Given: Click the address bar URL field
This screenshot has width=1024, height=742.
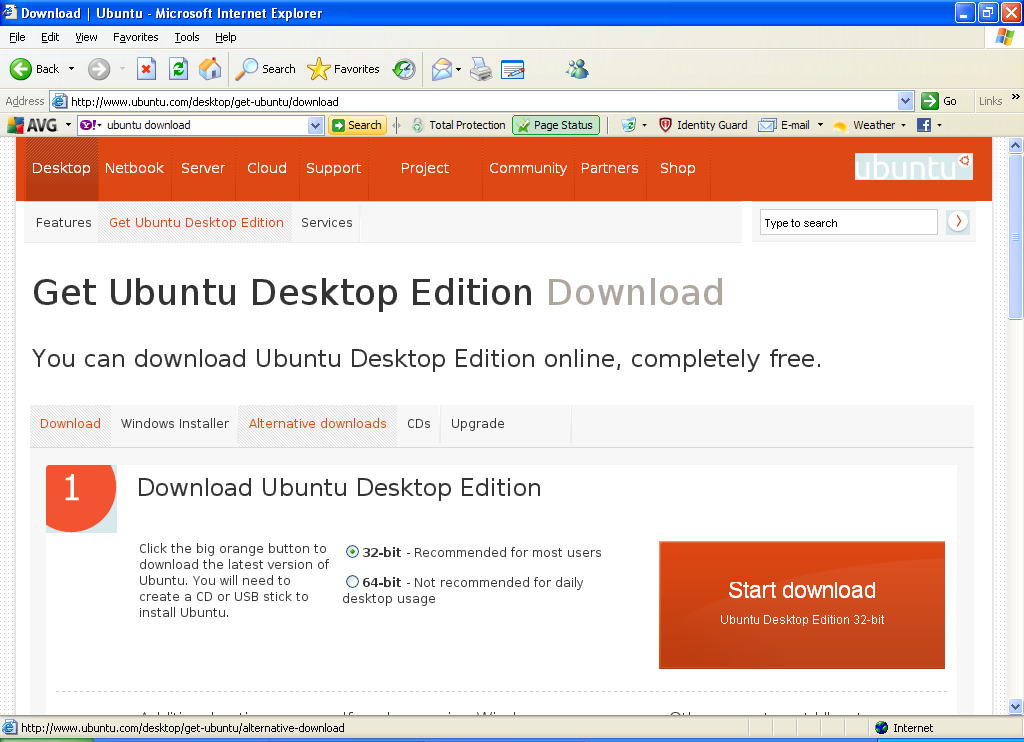Looking at the screenshot, I should (x=483, y=101).
